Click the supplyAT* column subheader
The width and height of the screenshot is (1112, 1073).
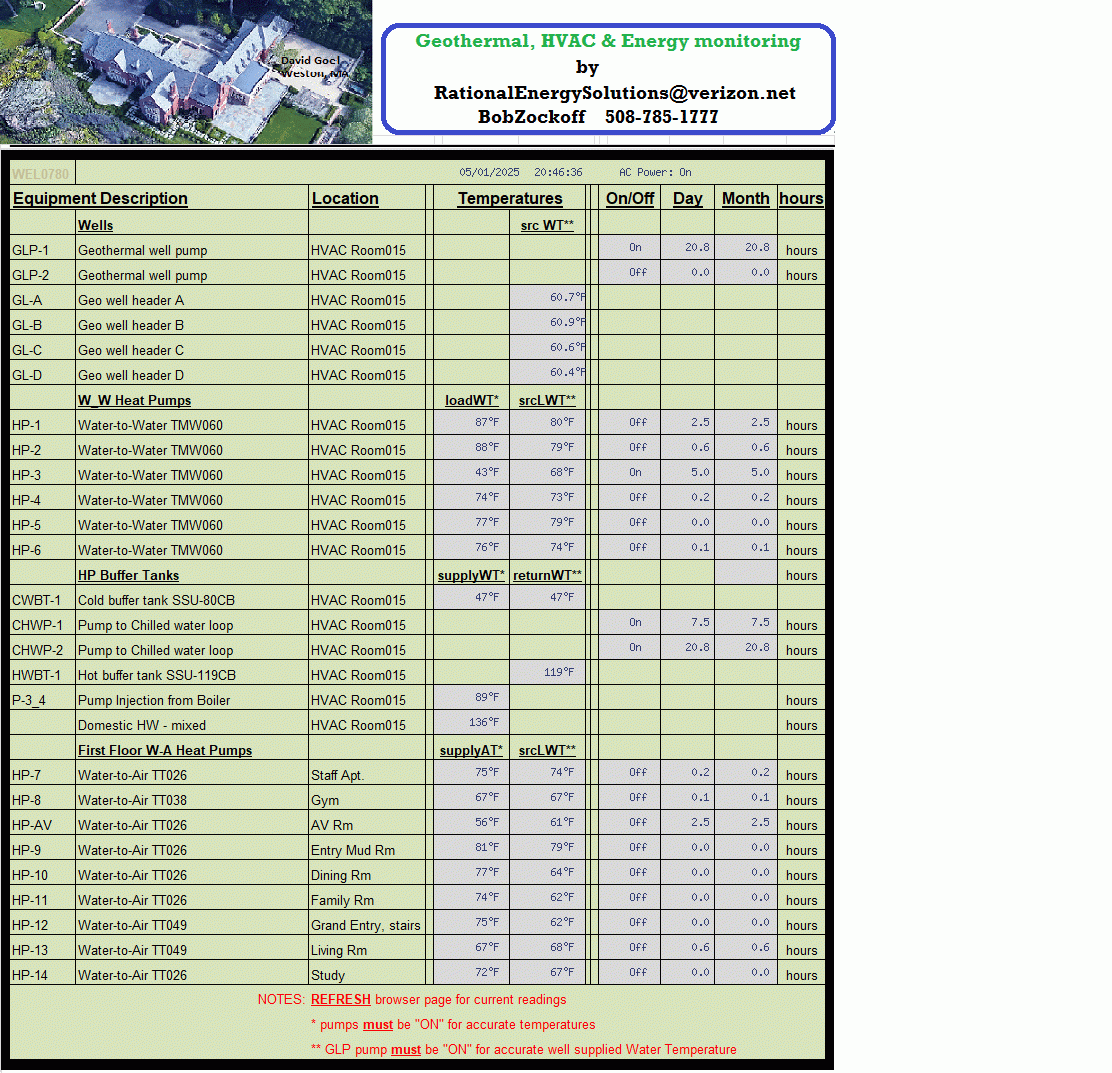[x=471, y=750]
